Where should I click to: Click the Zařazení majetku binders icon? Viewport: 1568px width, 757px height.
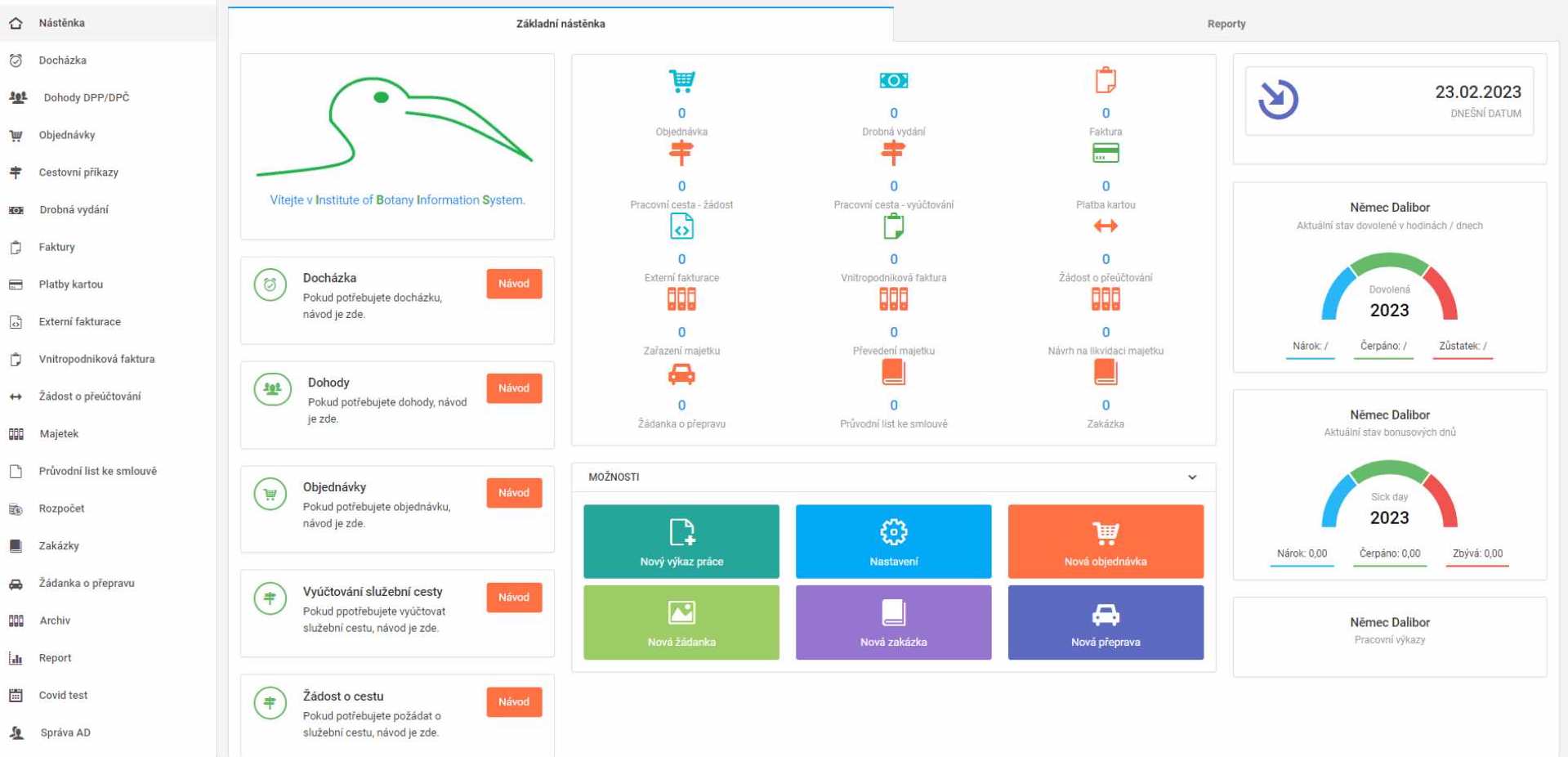click(x=681, y=299)
